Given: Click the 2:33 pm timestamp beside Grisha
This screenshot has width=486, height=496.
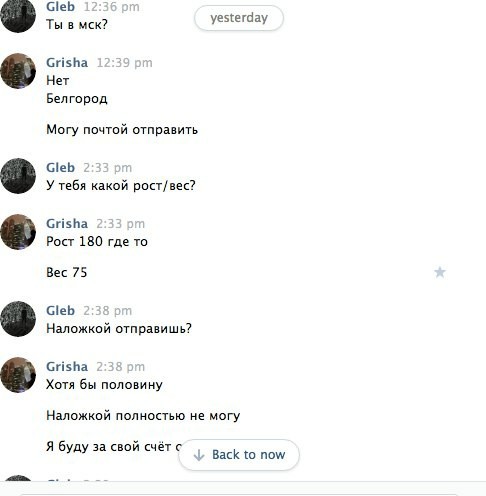Looking at the screenshot, I should point(120,224).
